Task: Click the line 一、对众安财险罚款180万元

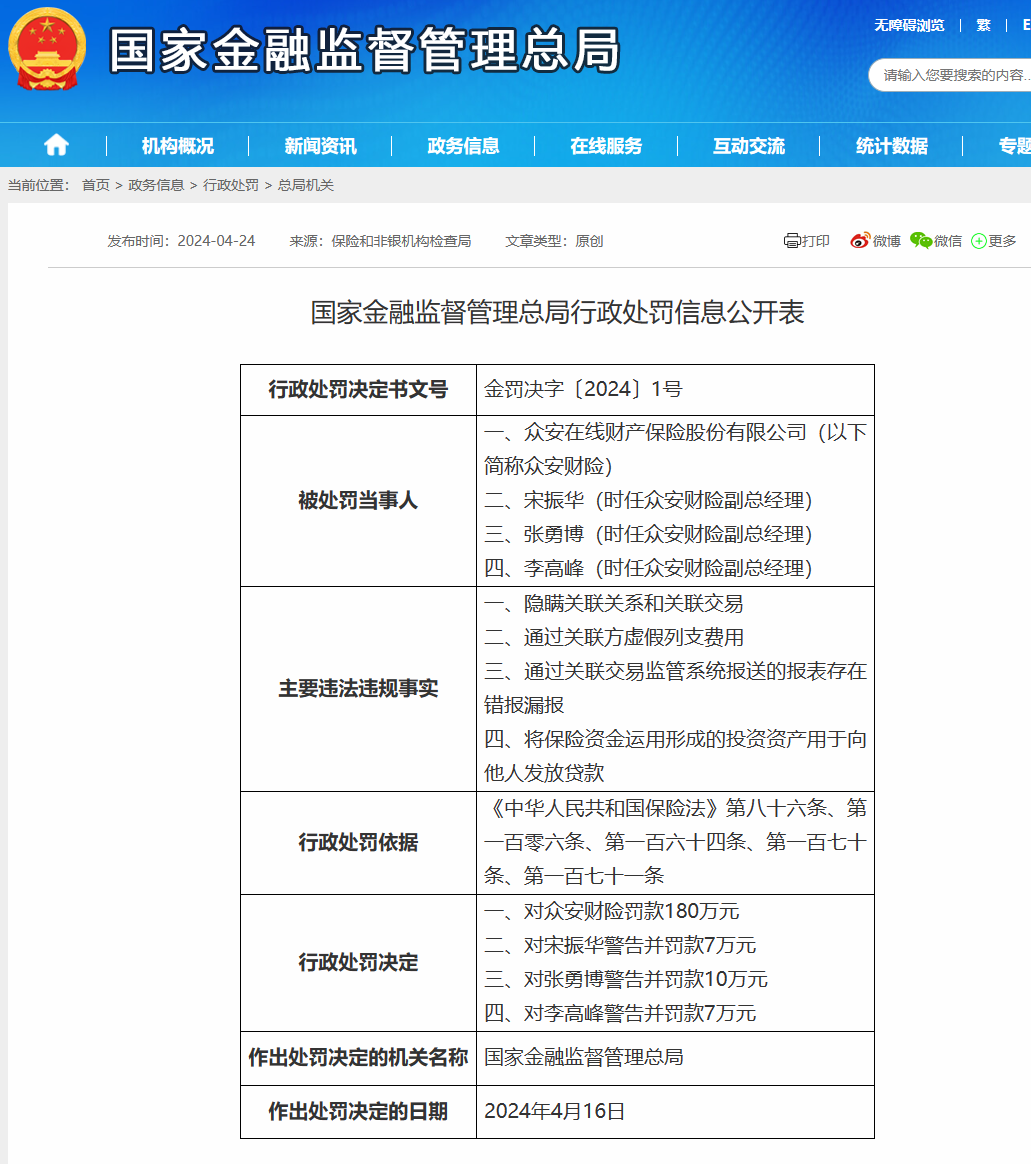Action: point(612,911)
